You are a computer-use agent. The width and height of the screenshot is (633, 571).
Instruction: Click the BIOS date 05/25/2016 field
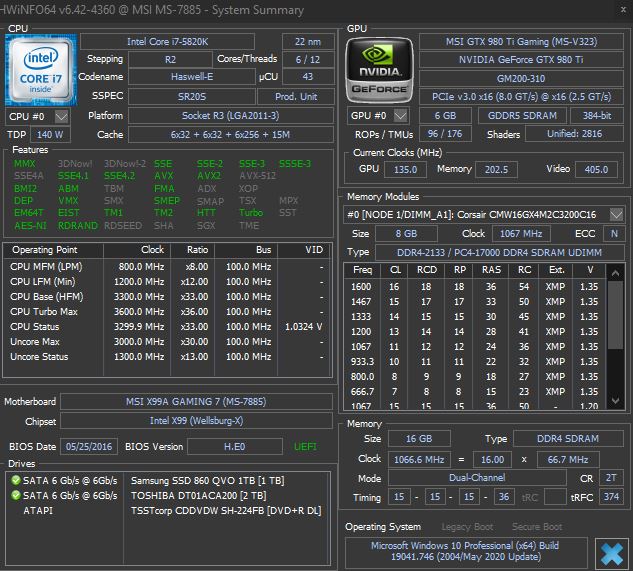tap(89, 447)
